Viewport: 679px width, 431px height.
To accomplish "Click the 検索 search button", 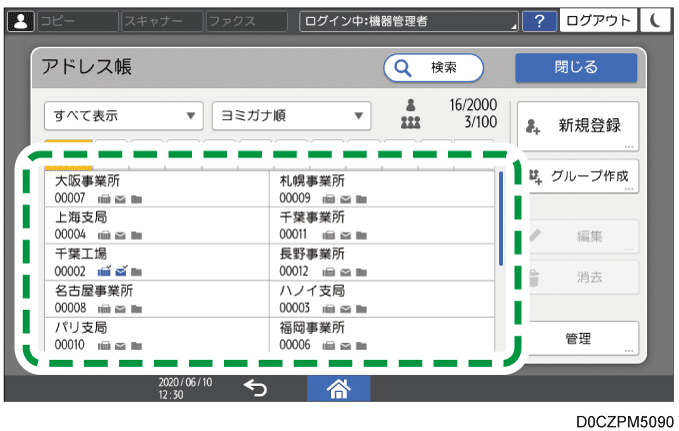I will [x=433, y=68].
